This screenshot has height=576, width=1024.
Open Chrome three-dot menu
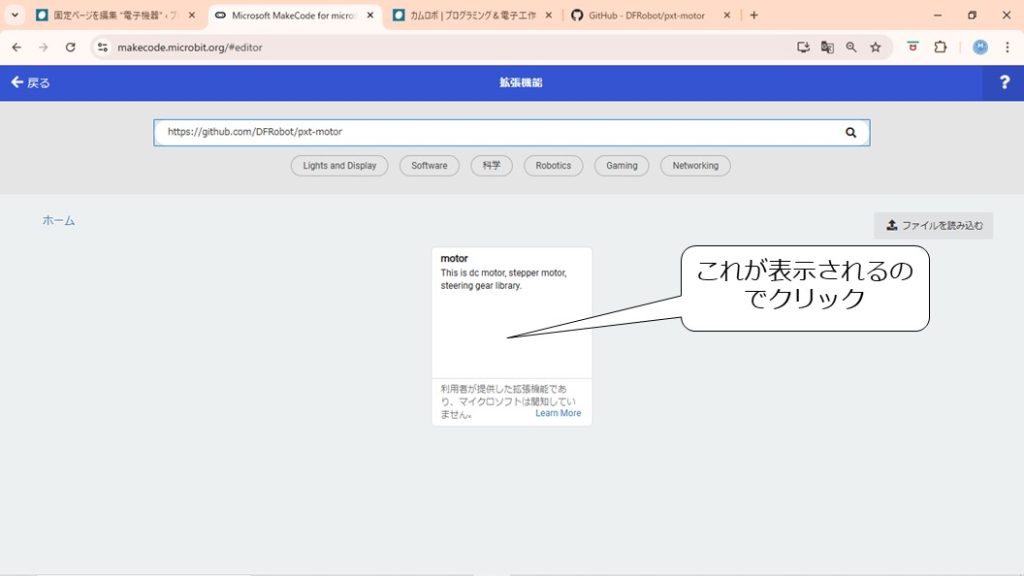pos(1006,47)
